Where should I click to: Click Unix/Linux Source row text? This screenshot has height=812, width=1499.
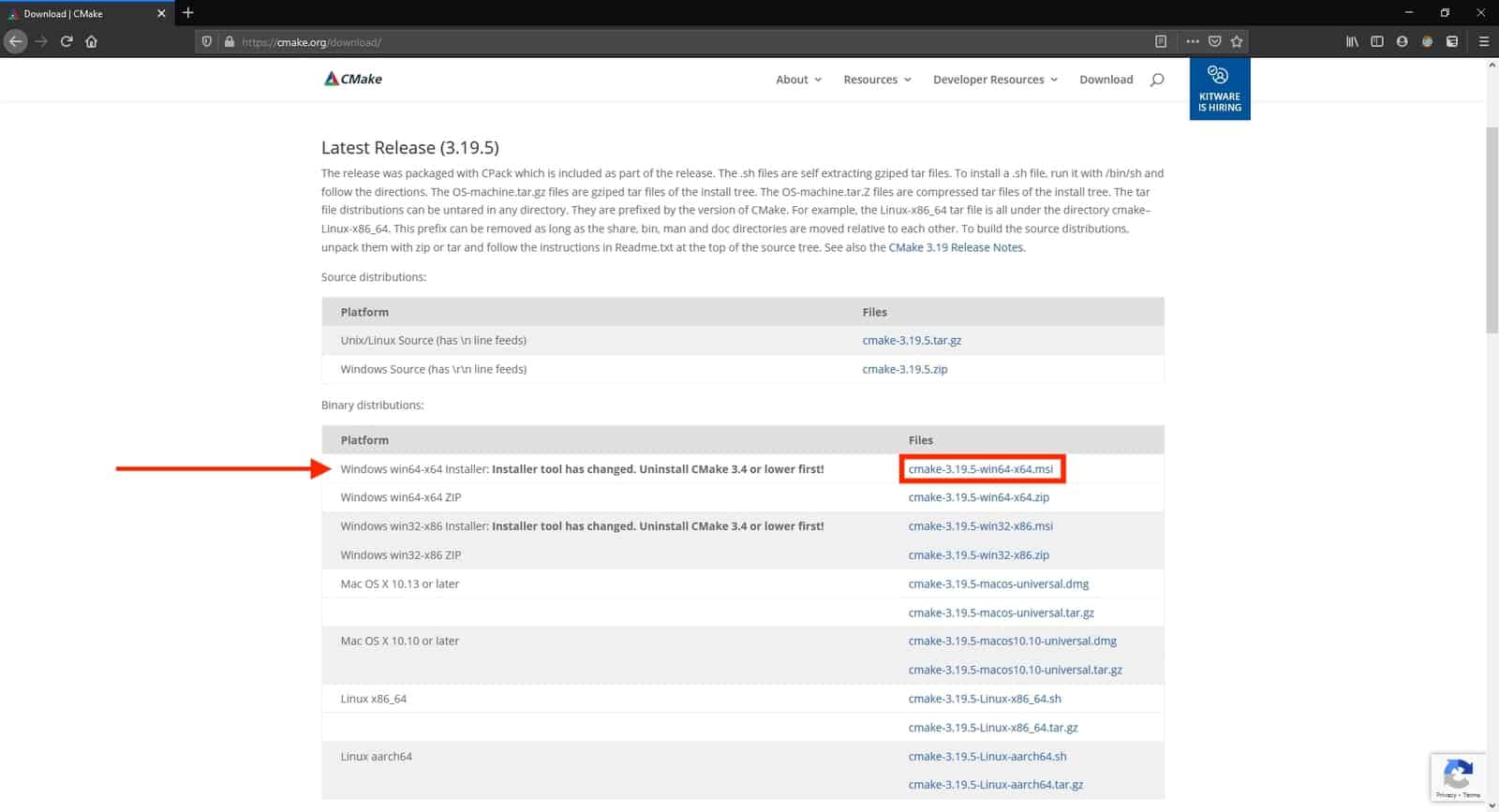[434, 340]
